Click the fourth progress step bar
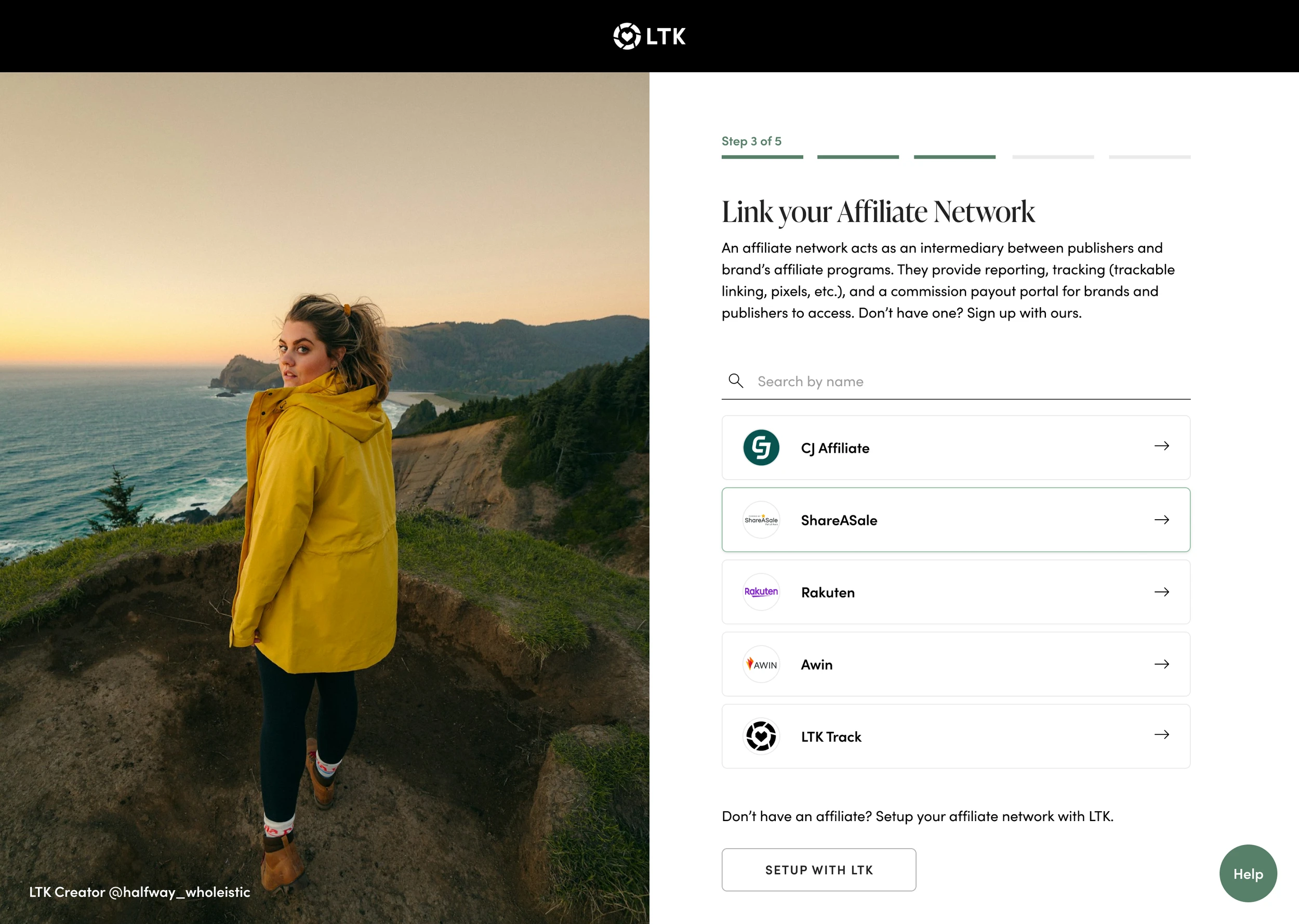The width and height of the screenshot is (1299, 924). 1053,157
